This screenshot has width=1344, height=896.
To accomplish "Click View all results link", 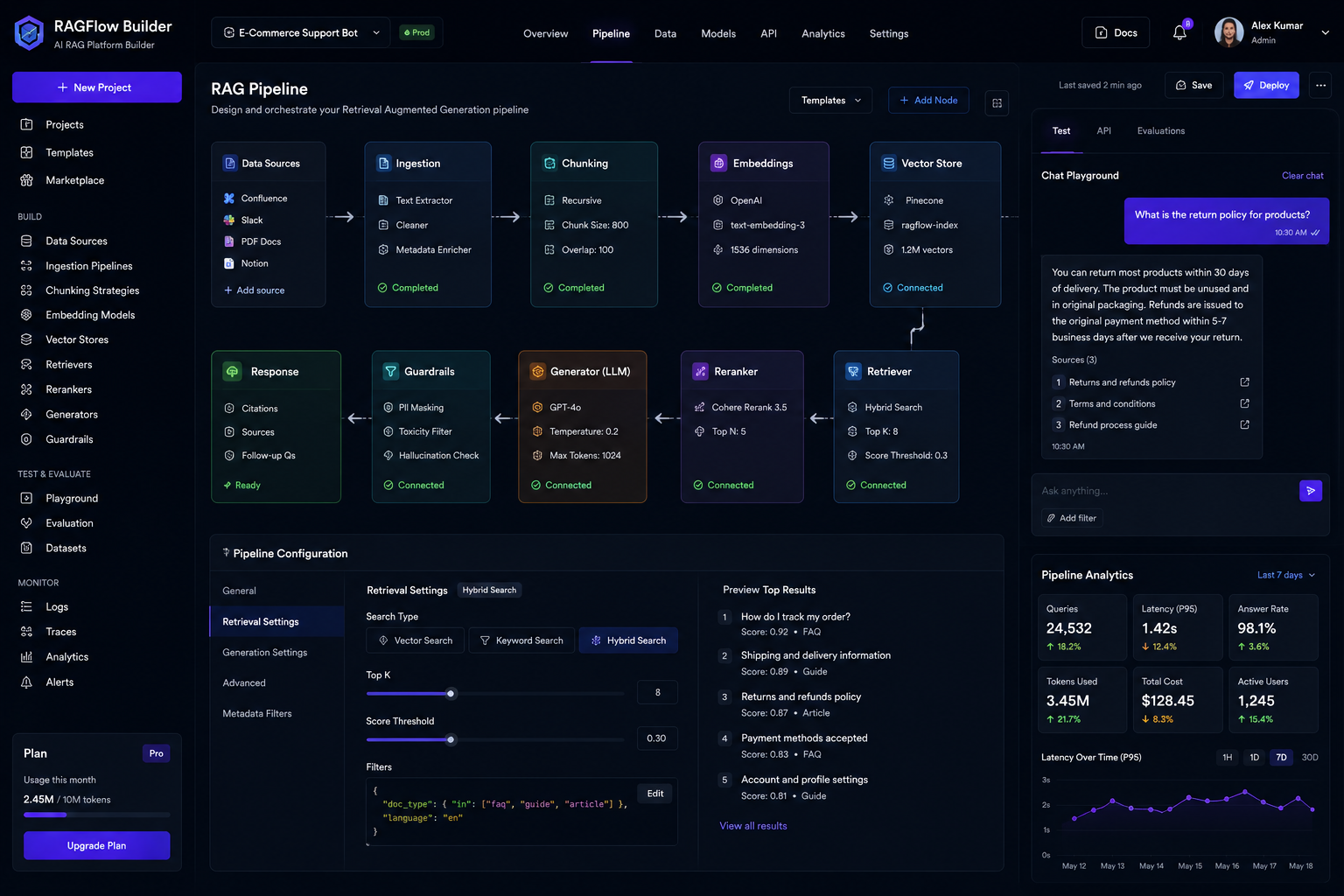I will pyautogui.click(x=752, y=826).
